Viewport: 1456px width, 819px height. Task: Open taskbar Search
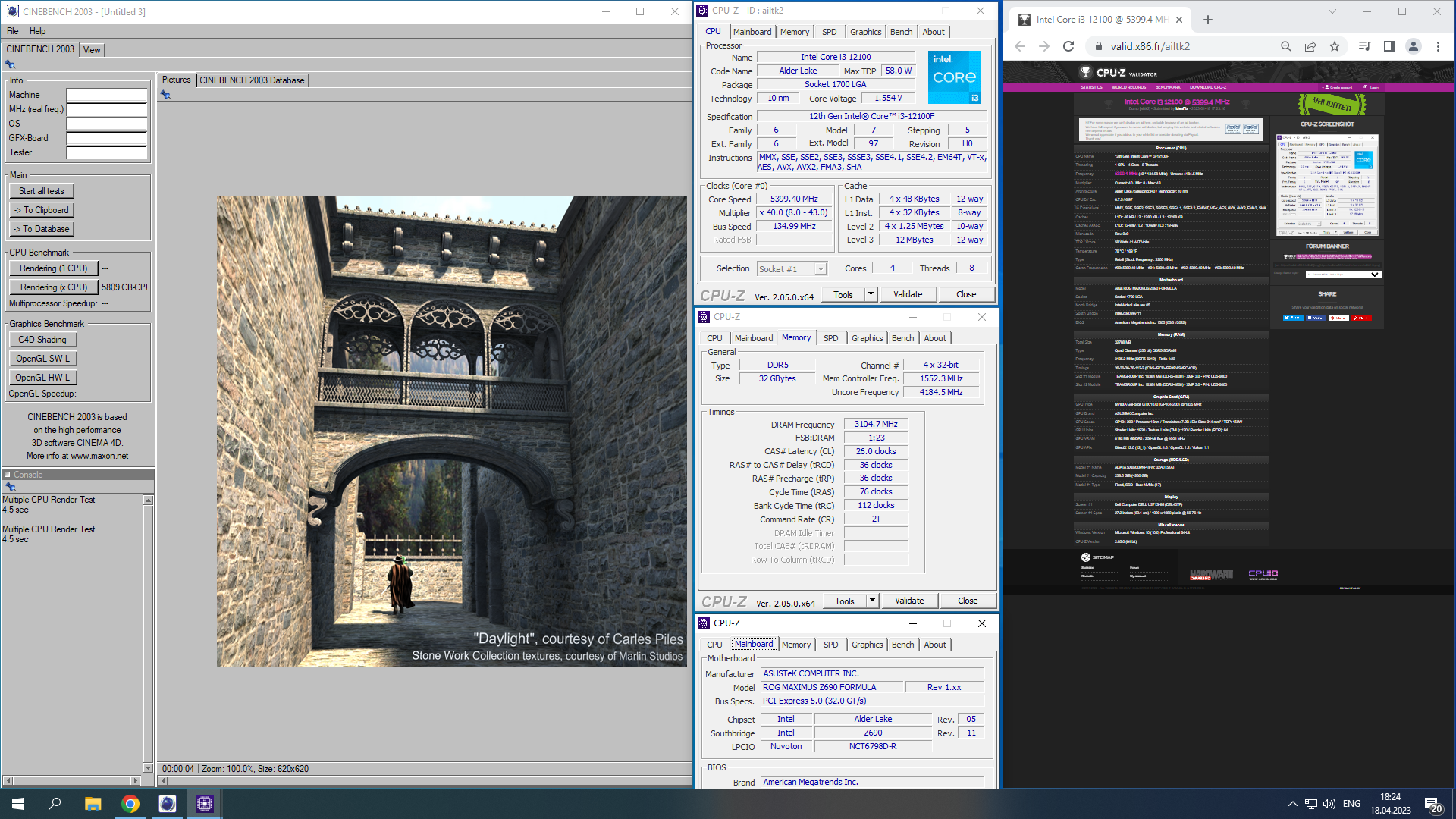[55, 804]
